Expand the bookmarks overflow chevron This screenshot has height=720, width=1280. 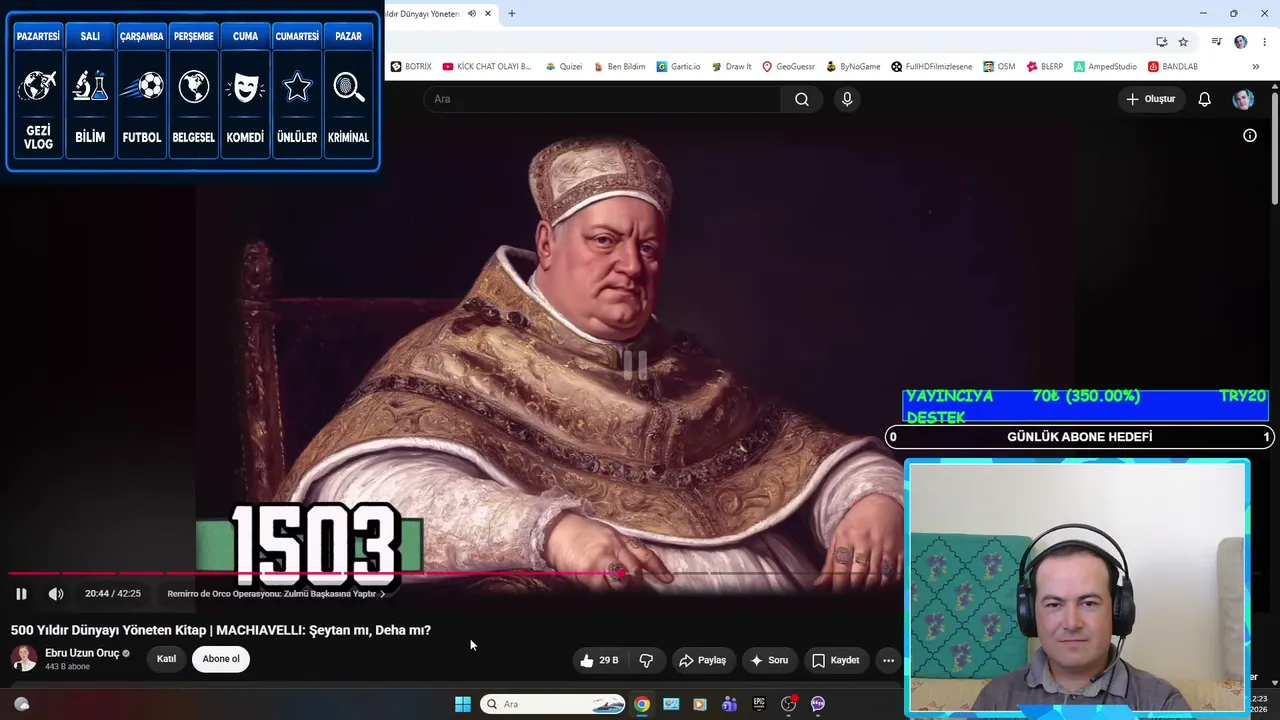pyautogui.click(x=1256, y=67)
